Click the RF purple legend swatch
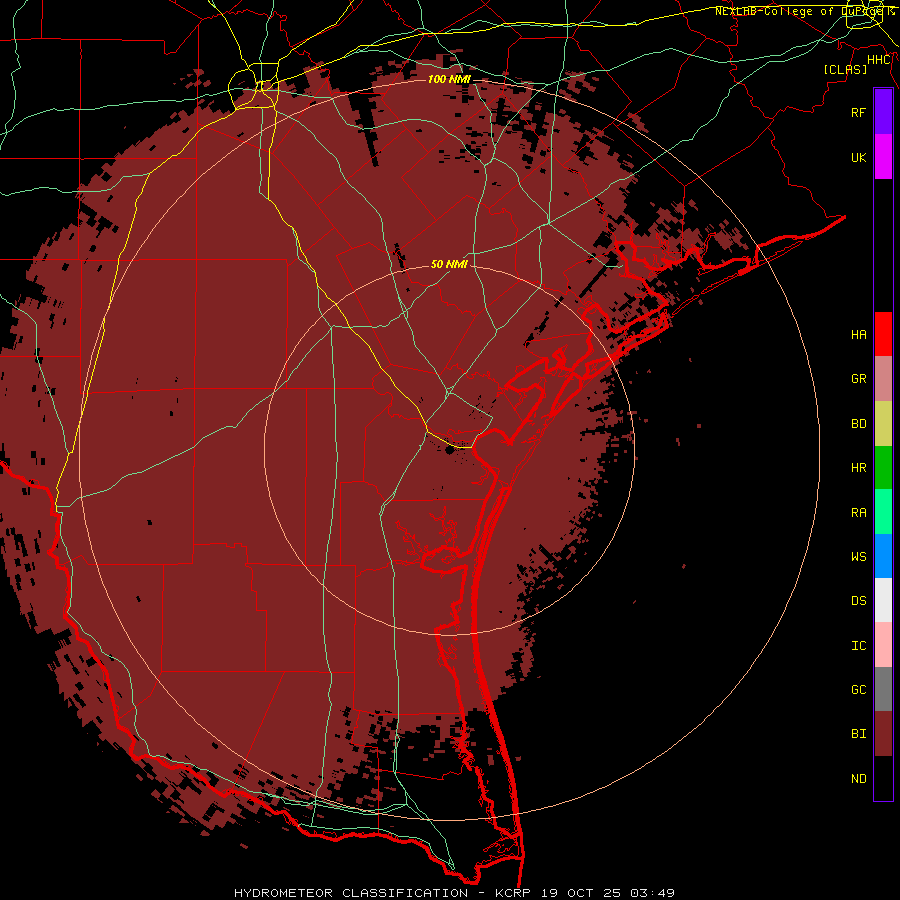This screenshot has width=900, height=900. click(x=883, y=112)
